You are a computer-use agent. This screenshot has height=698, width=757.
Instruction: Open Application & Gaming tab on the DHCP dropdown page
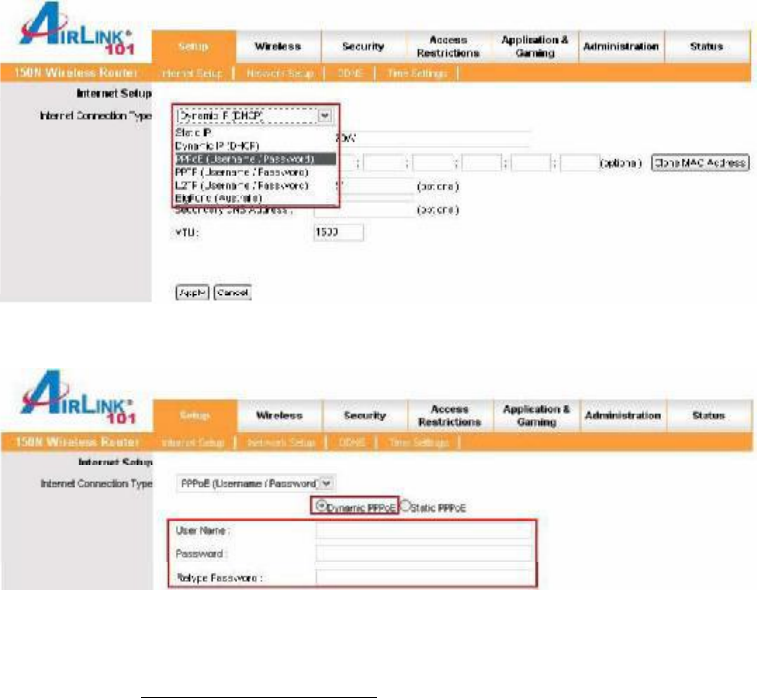click(534, 46)
